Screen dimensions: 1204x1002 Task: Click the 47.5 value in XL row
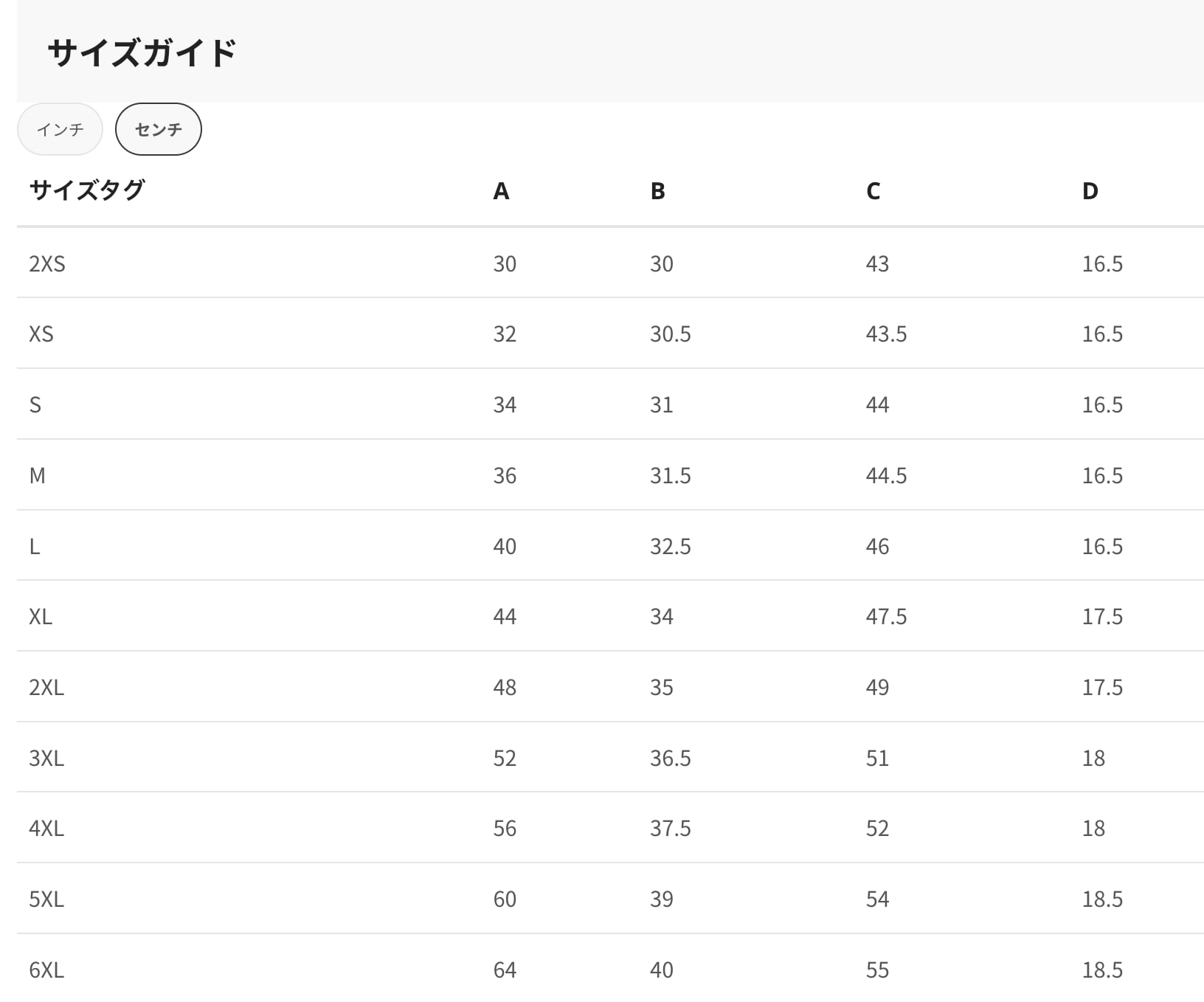click(886, 616)
